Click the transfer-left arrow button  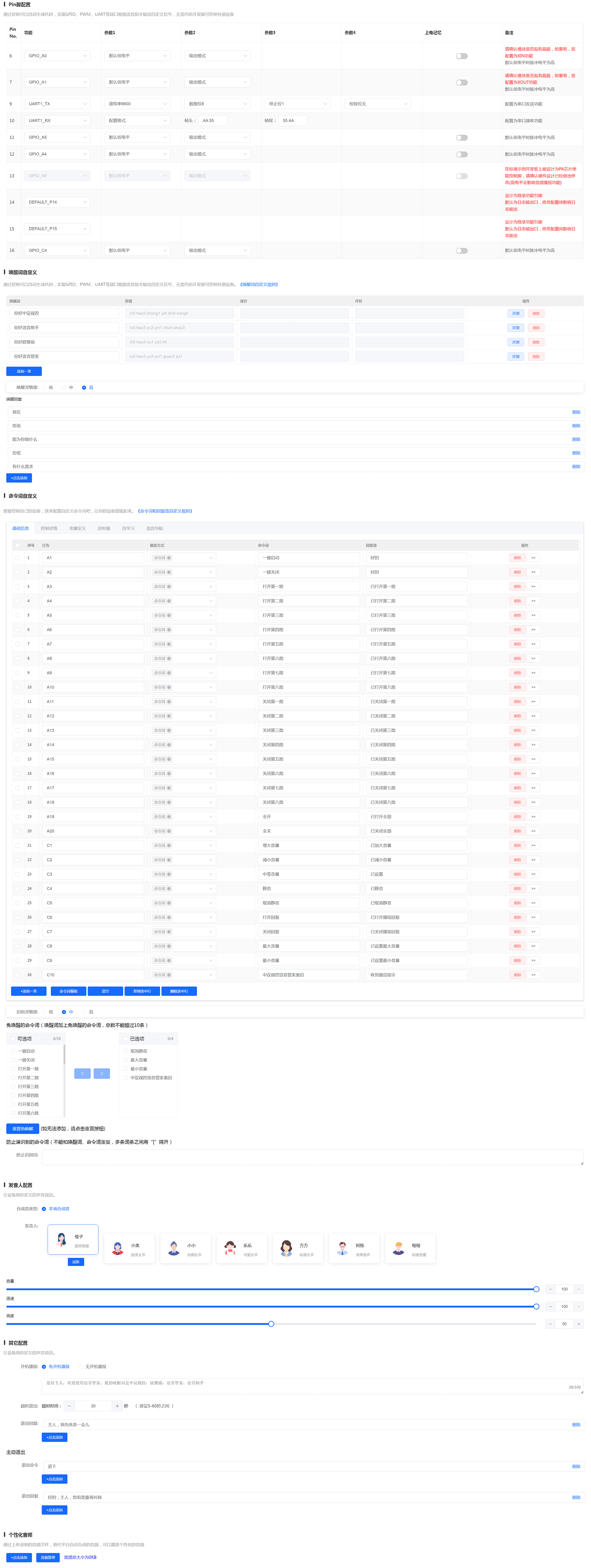click(x=82, y=1073)
